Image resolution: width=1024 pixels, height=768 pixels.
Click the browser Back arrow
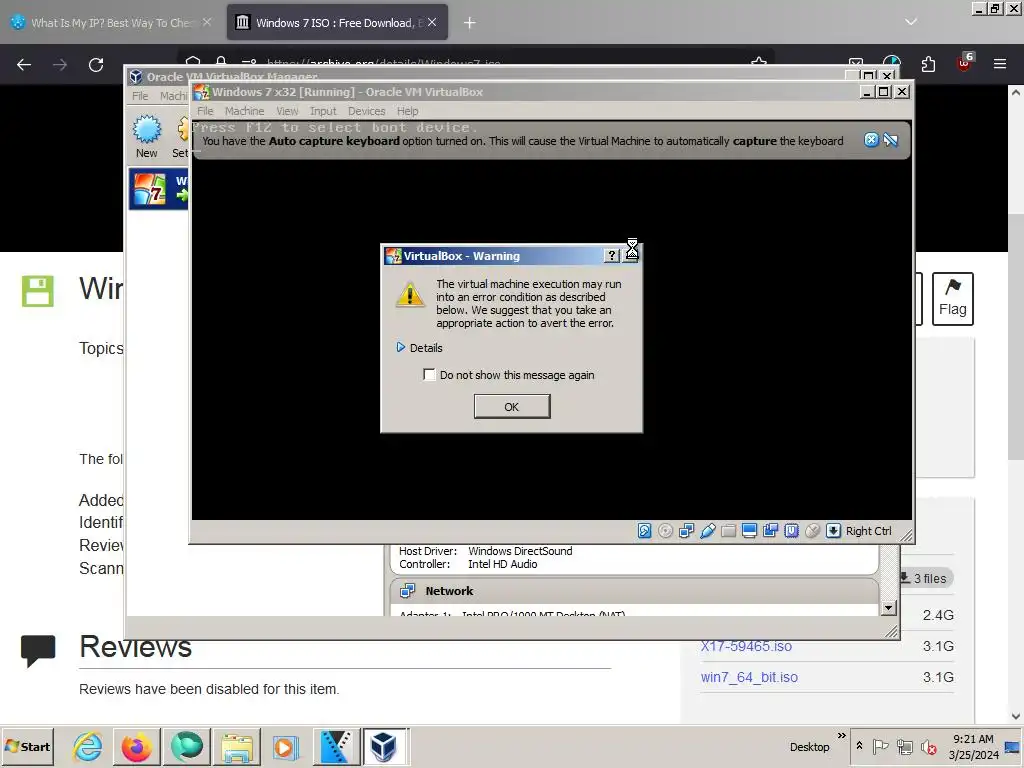click(x=24, y=65)
